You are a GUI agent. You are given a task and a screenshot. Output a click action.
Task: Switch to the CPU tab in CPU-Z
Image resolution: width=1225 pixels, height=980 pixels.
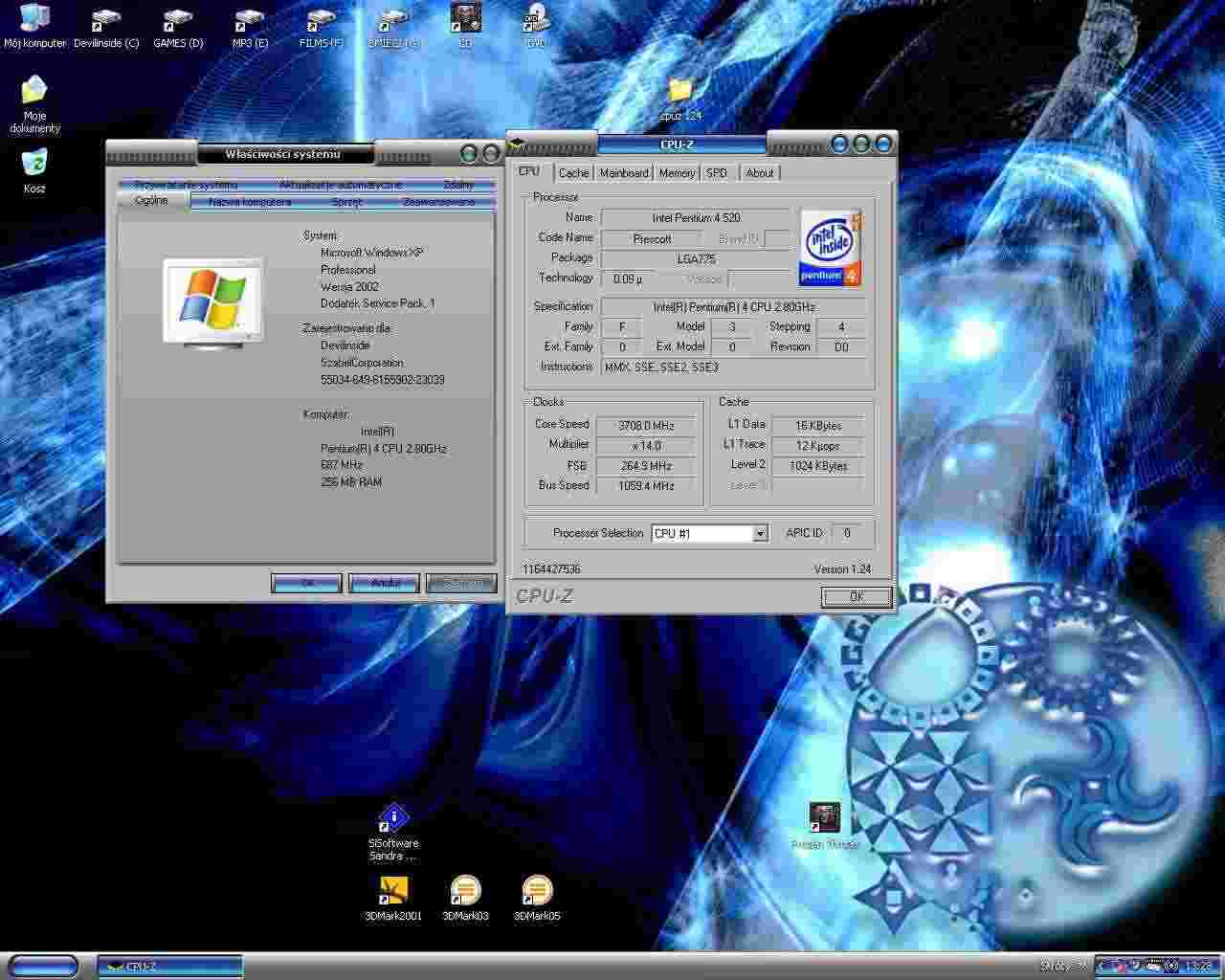pos(528,171)
